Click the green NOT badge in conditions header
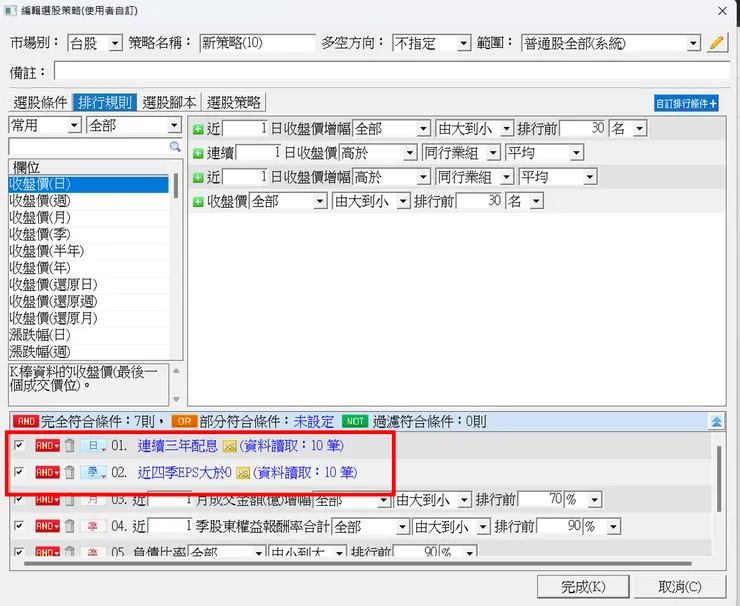Viewport: 740px width, 606px height. point(355,421)
